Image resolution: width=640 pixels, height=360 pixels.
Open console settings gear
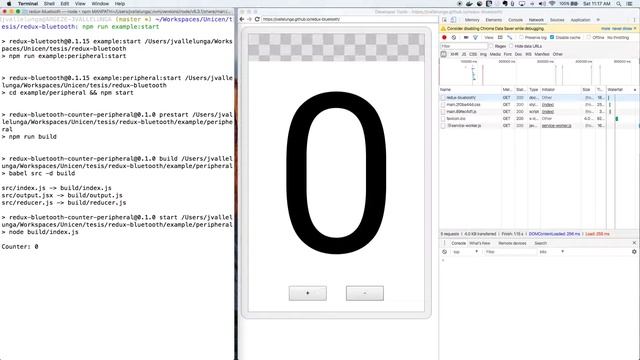634,252
